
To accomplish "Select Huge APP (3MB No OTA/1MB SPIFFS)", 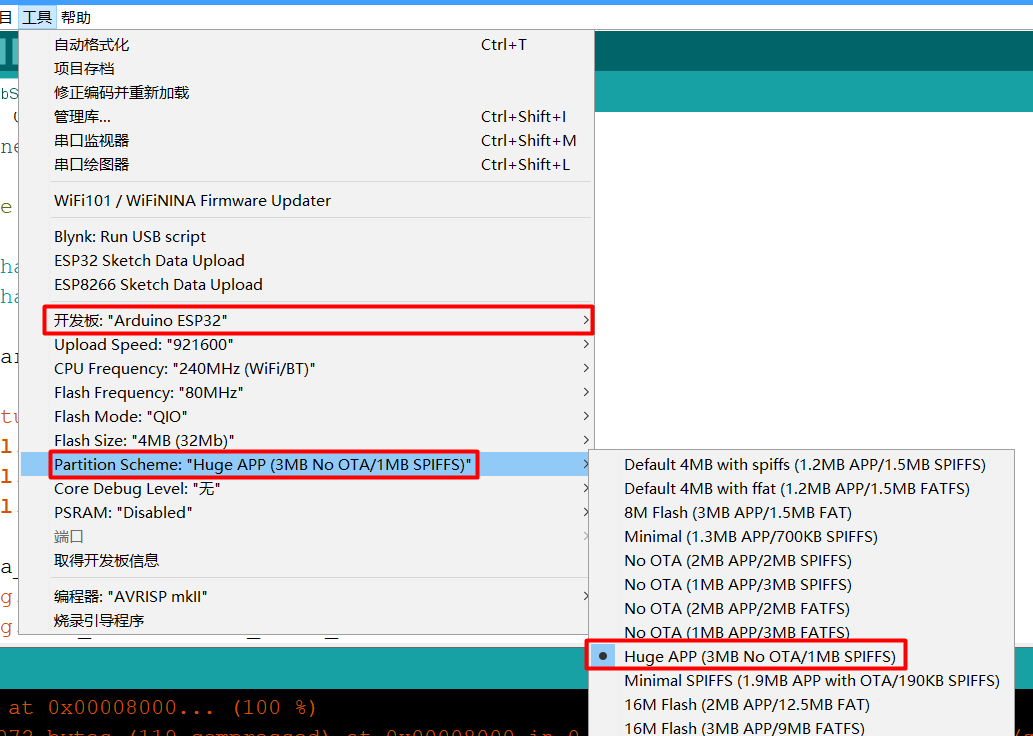I will pos(801,656).
